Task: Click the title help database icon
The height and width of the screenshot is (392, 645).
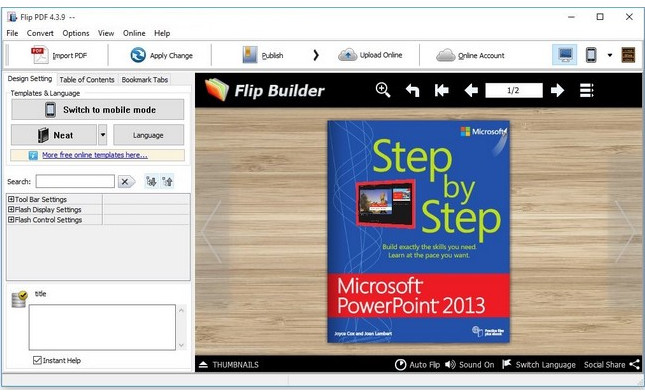Action: (19, 299)
